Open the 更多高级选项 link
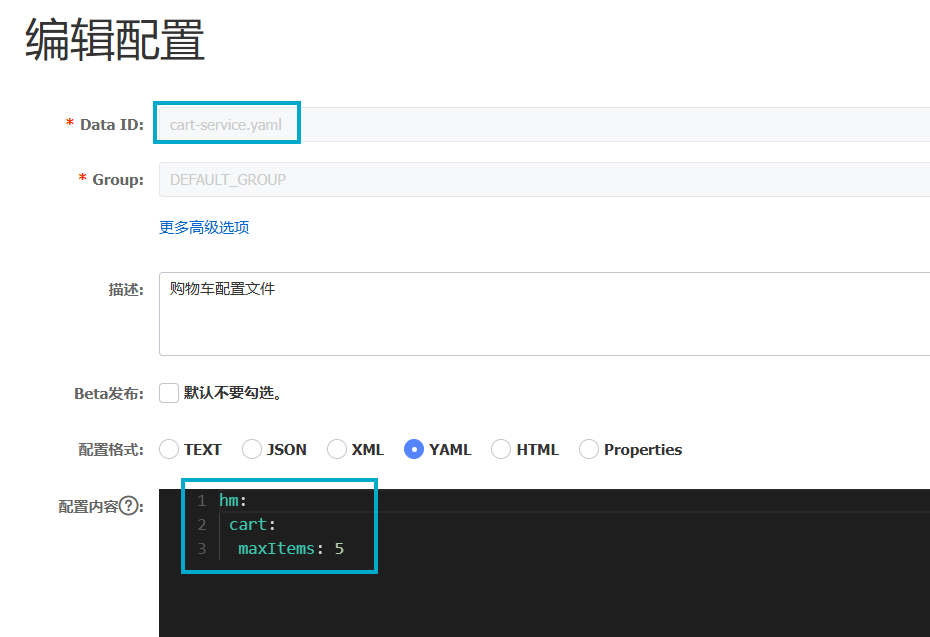 click(204, 227)
